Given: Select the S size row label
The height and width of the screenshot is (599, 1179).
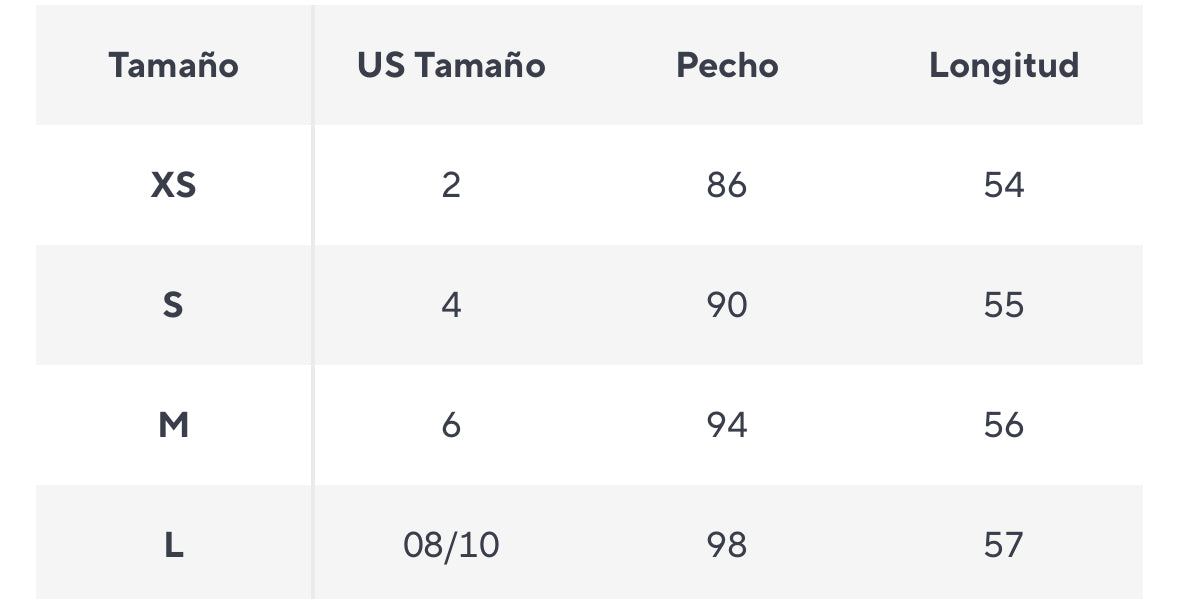Looking at the screenshot, I should [173, 305].
